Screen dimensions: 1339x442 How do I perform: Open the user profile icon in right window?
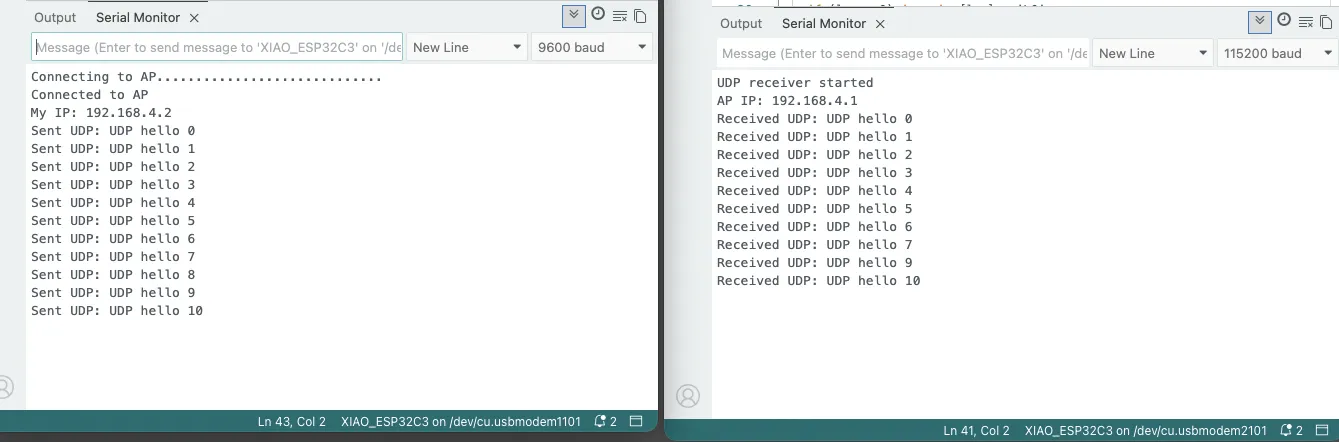(x=688, y=396)
